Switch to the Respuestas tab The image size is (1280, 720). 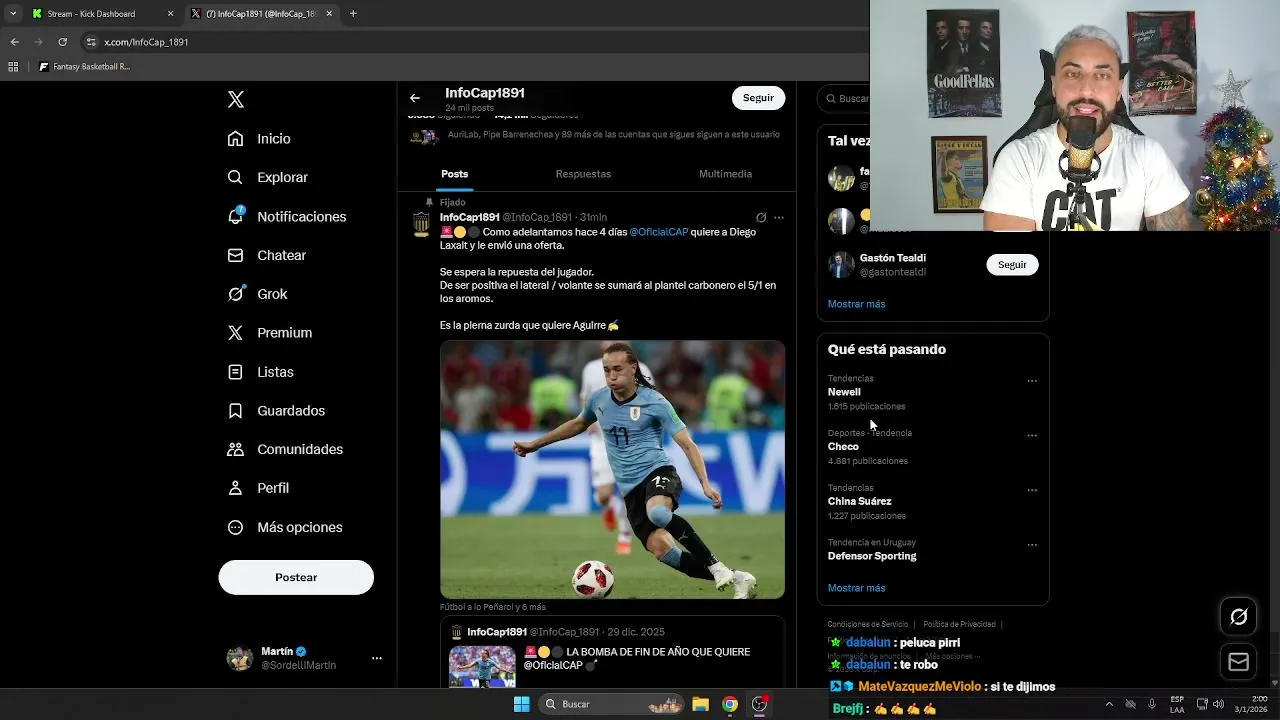tap(583, 174)
